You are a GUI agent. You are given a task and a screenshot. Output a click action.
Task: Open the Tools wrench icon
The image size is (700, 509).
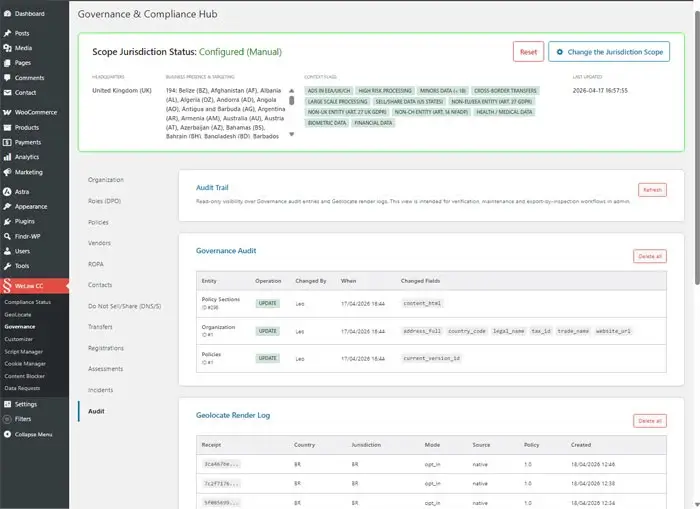(x=7, y=266)
